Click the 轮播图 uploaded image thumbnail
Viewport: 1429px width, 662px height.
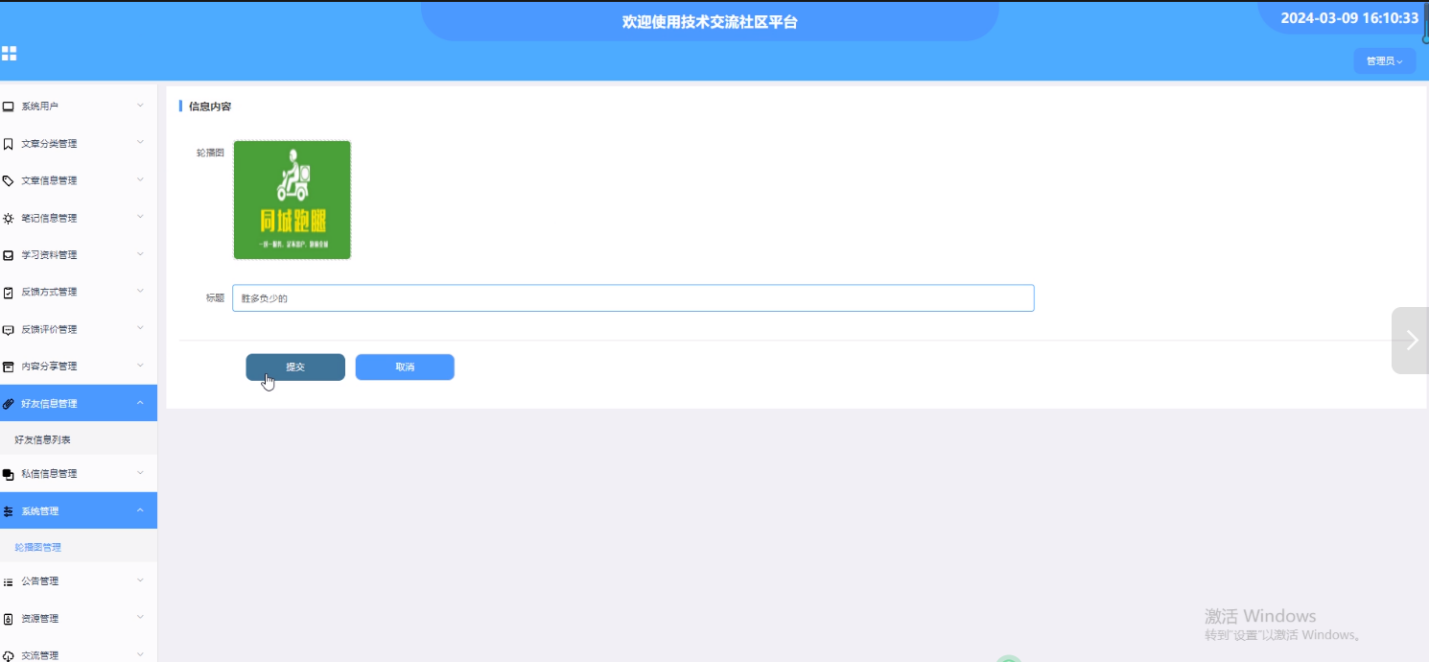[292, 200]
